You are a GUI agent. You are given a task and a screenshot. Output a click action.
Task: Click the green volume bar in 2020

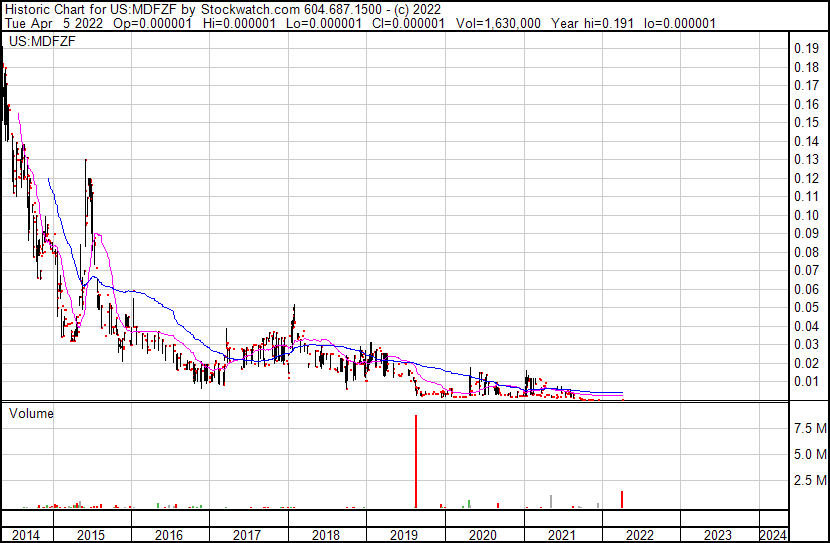point(468,503)
